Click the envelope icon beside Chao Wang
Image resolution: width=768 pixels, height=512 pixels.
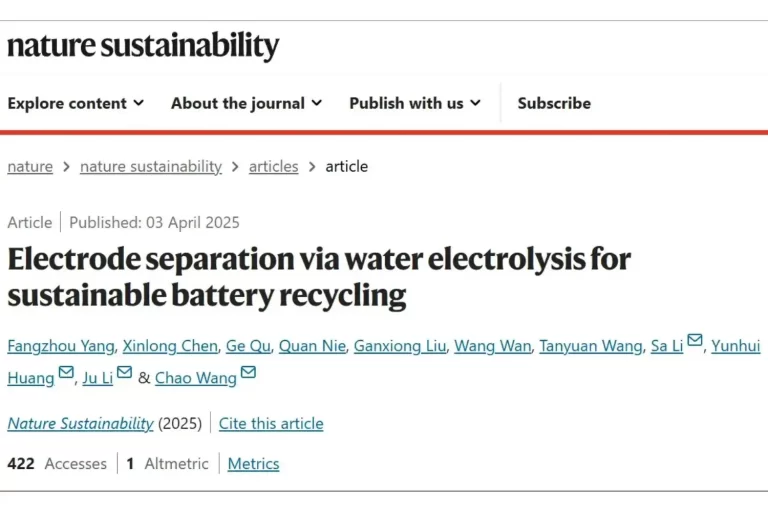pyautogui.click(x=248, y=373)
